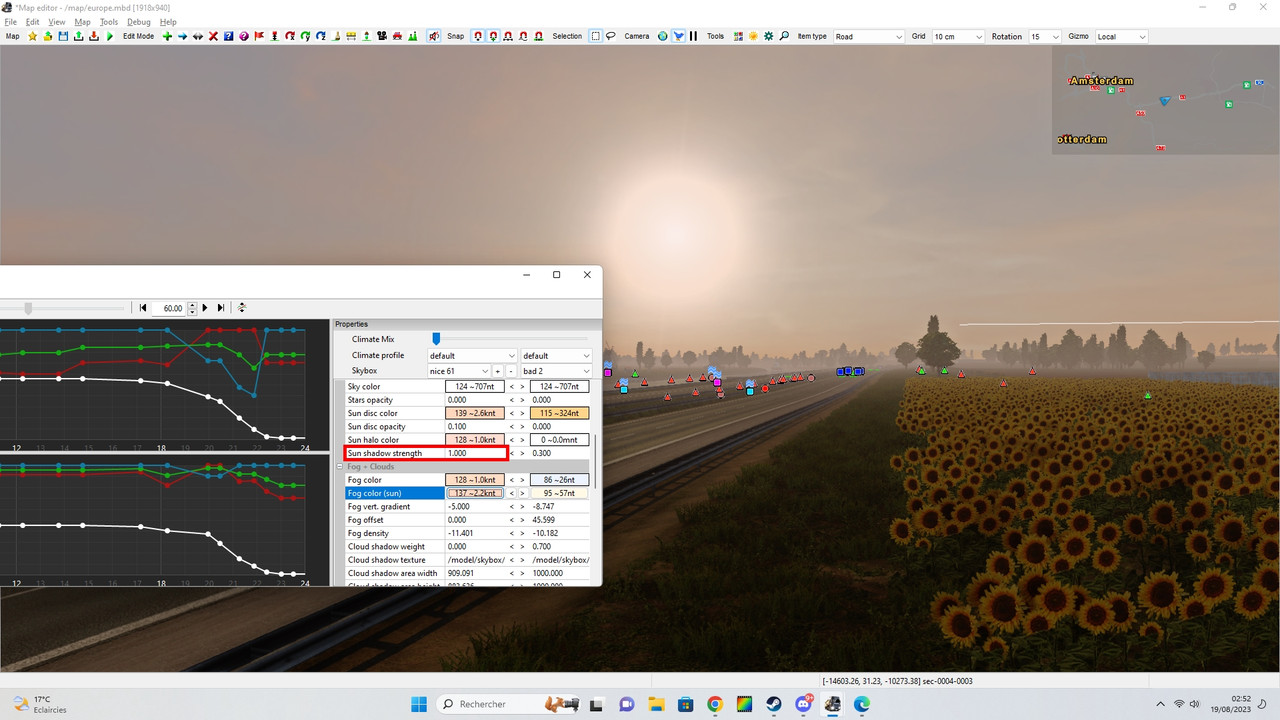Open the Map menu
The height and width of the screenshot is (720, 1280).
click(x=82, y=22)
